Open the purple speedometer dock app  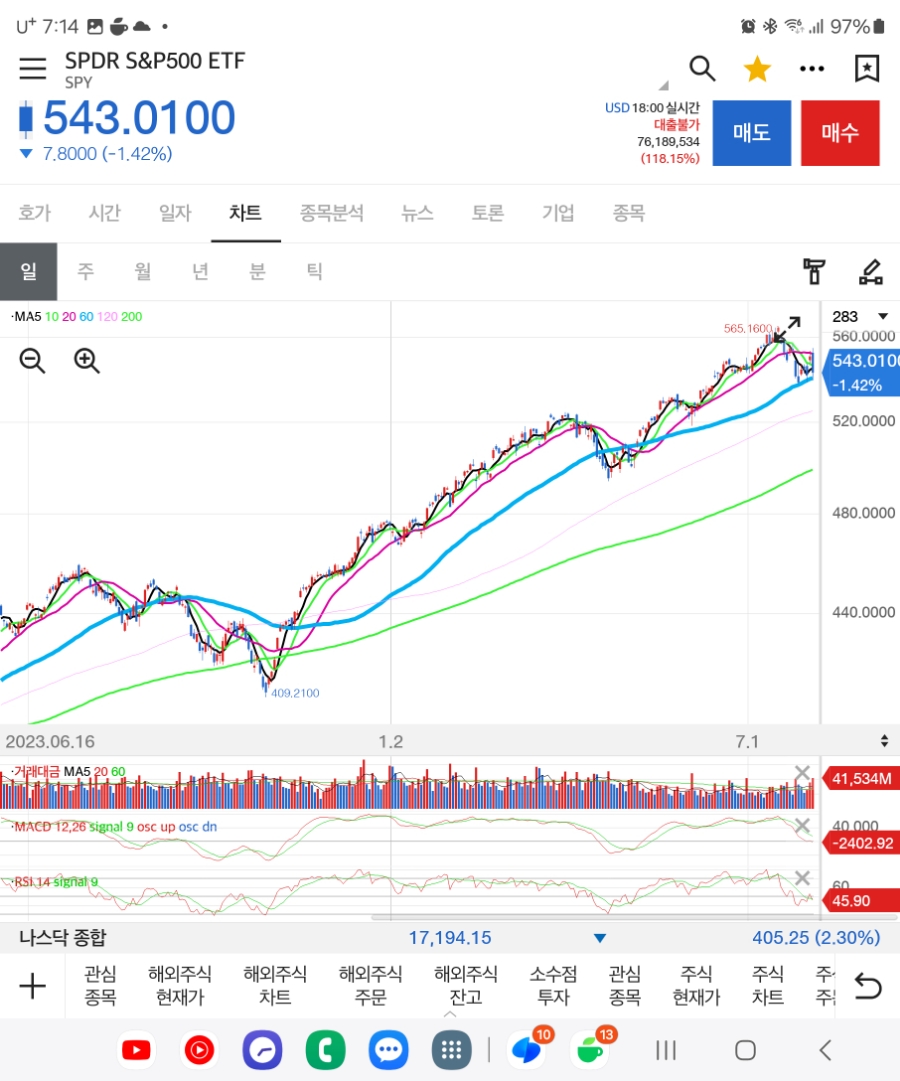(x=262, y=1050)
